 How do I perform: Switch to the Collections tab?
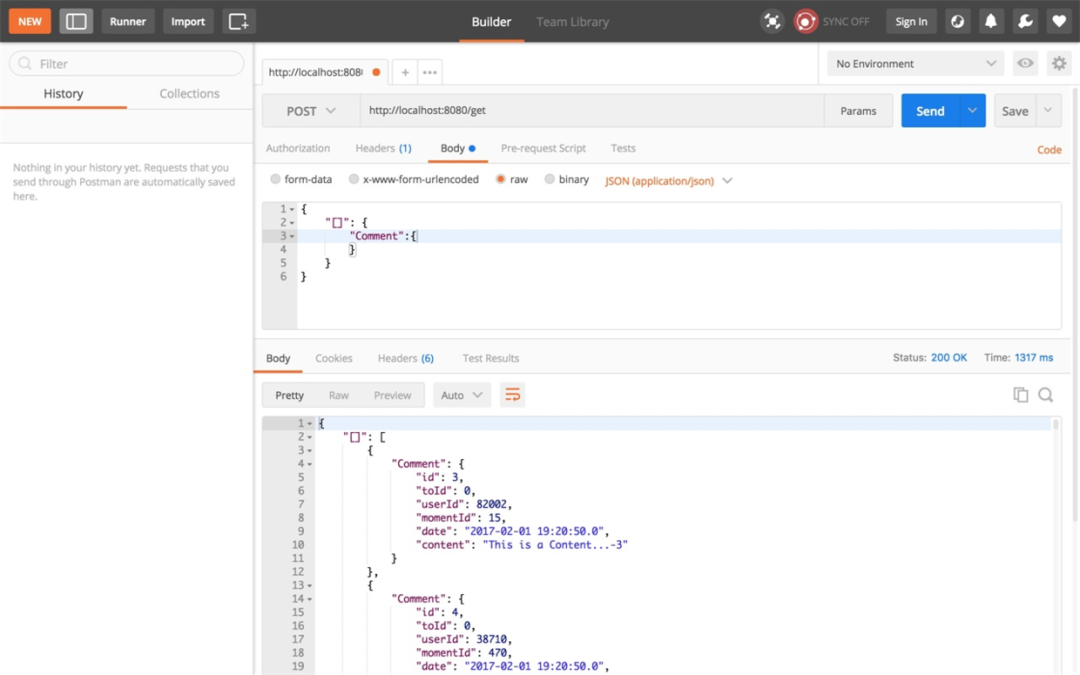tap(189, 94)
